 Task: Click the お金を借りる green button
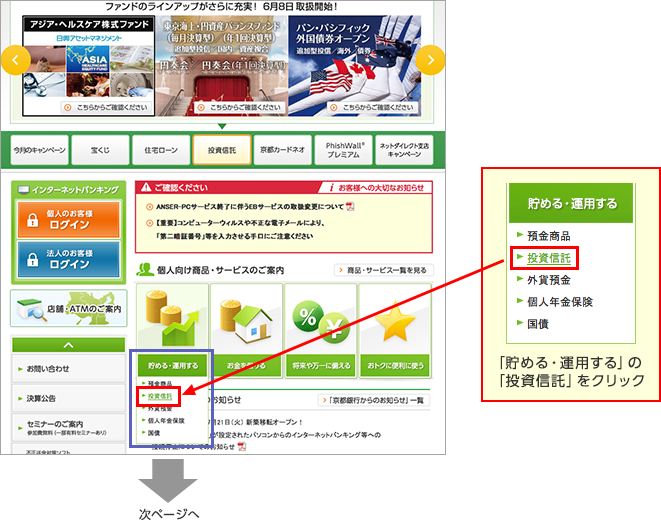(x=247, y=365)
